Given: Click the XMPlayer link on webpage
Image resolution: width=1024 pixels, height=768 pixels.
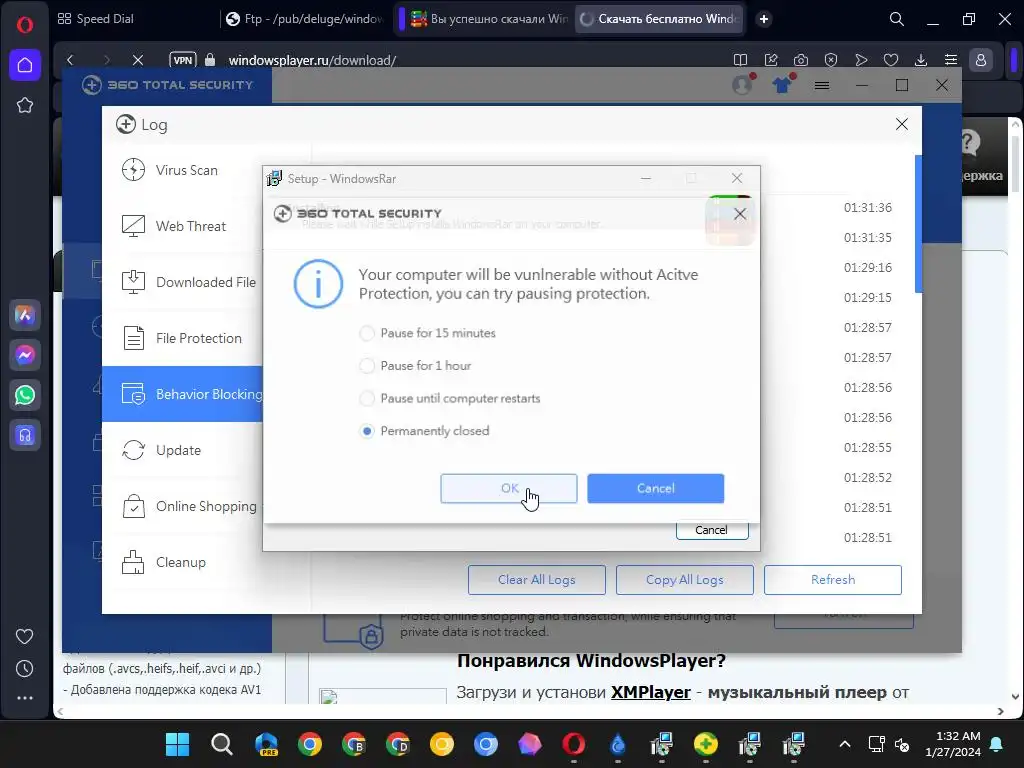Looking at the screenshot, I should tap(650, 692).
